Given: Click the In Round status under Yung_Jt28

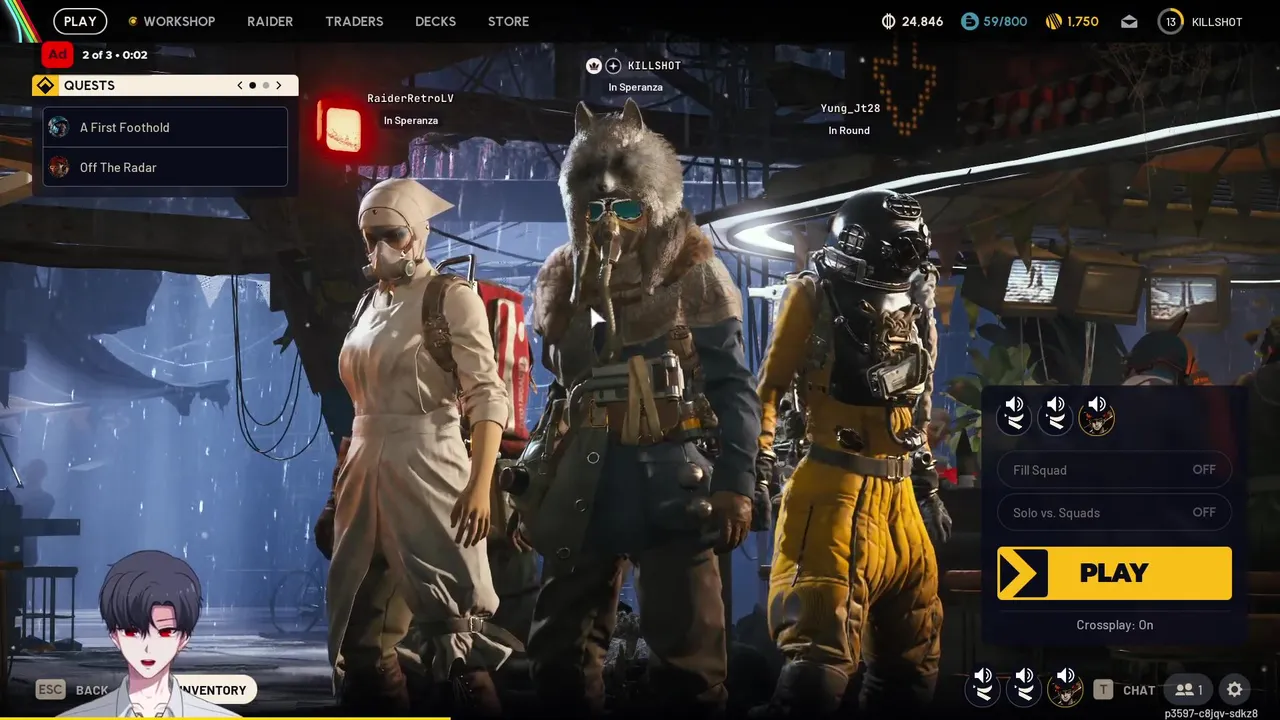Looking at the screenshot, I should point(849,130).
